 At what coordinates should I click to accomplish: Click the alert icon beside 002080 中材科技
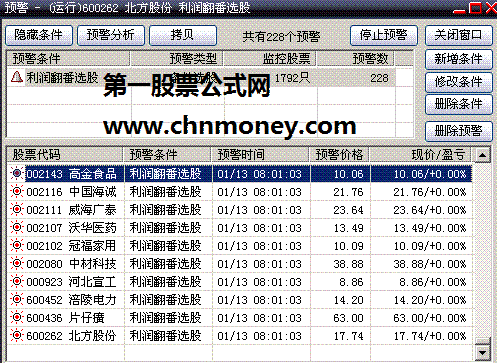click(17, 263)
